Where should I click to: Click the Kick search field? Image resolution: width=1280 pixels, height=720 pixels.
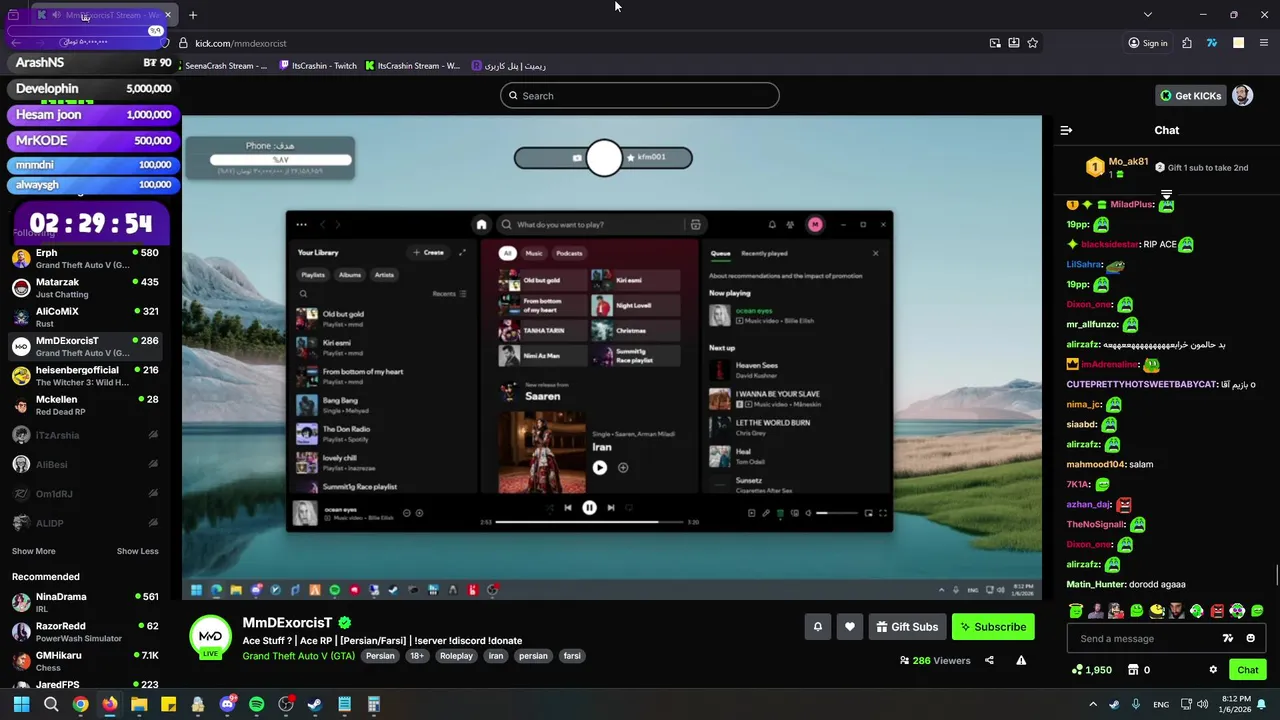pyautogui.click(x=640, y=96)
